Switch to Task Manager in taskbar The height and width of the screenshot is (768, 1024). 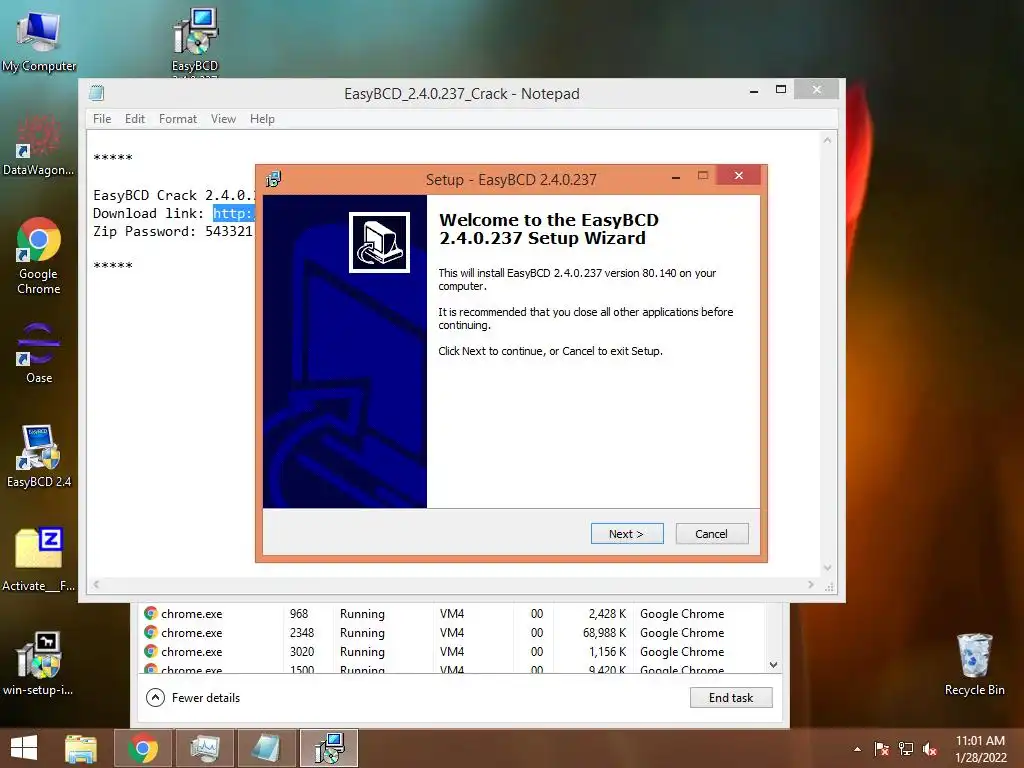tap(204, 748)
